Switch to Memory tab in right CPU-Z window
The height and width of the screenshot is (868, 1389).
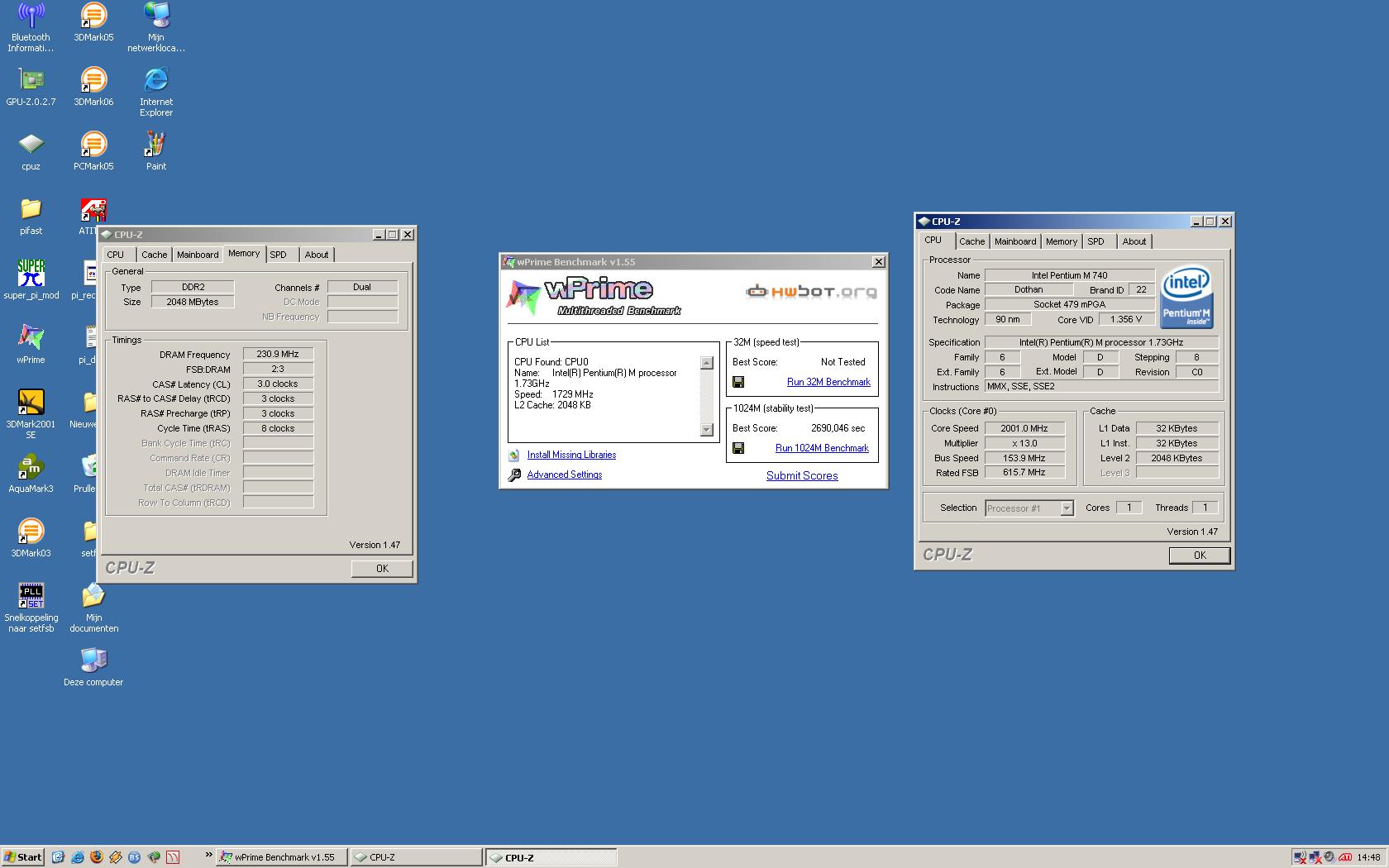tap(1061, 241)
